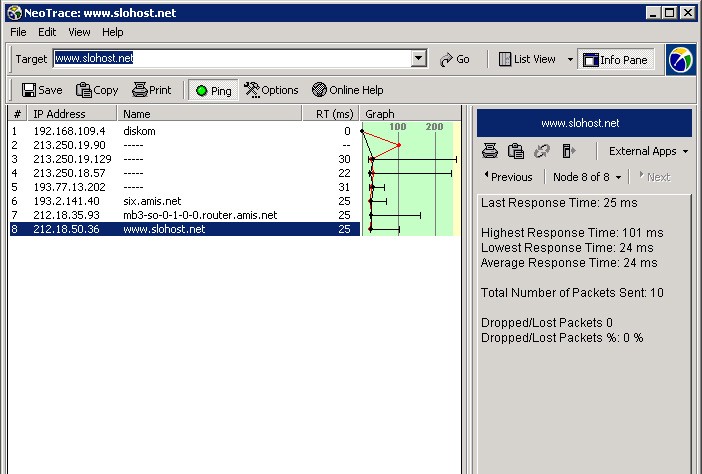The image size is (702, 474).
Task: Sort by RT (ms) column header
Action: [331, 114]
